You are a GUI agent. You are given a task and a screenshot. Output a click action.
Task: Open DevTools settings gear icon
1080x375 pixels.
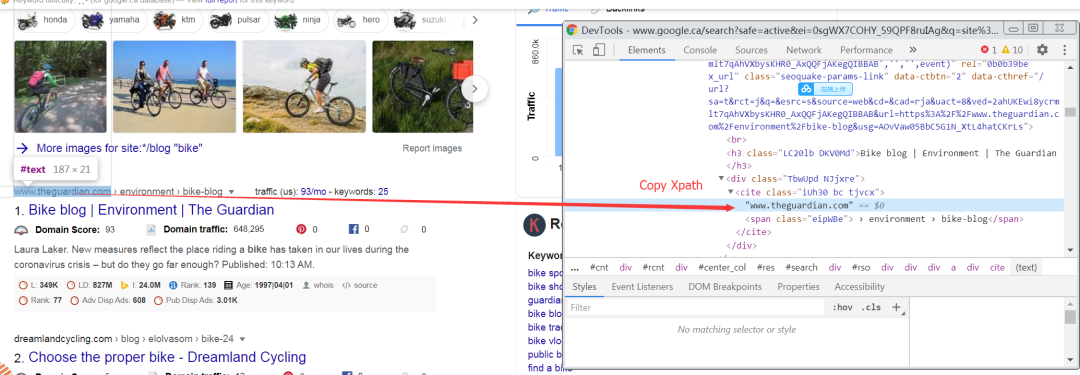click(x=1042, y=50)
